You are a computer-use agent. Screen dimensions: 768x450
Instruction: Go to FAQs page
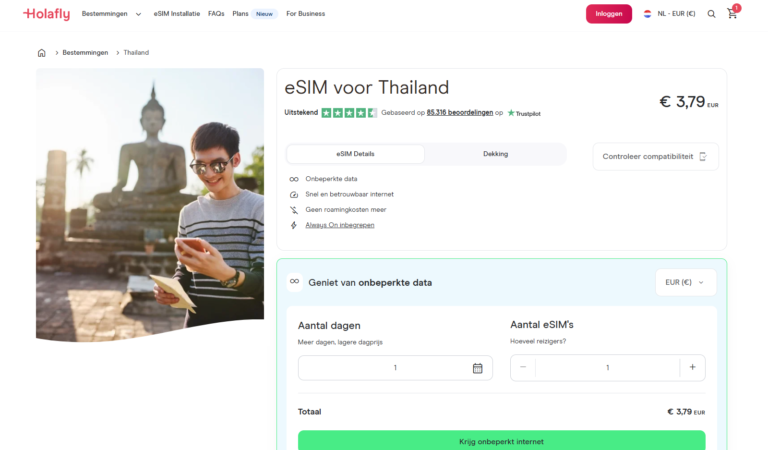(216, 14)
